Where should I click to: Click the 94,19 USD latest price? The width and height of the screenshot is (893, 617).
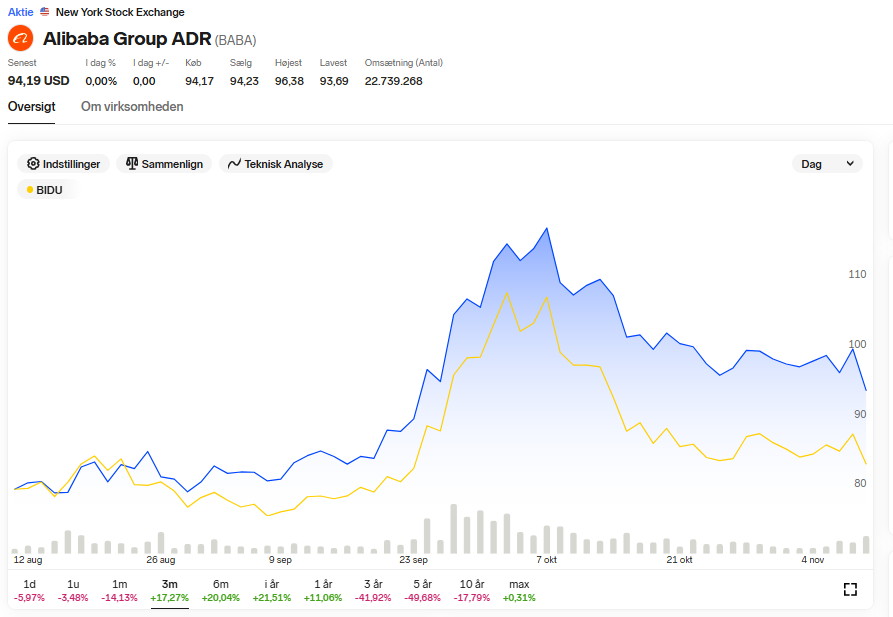coord(38,81)
